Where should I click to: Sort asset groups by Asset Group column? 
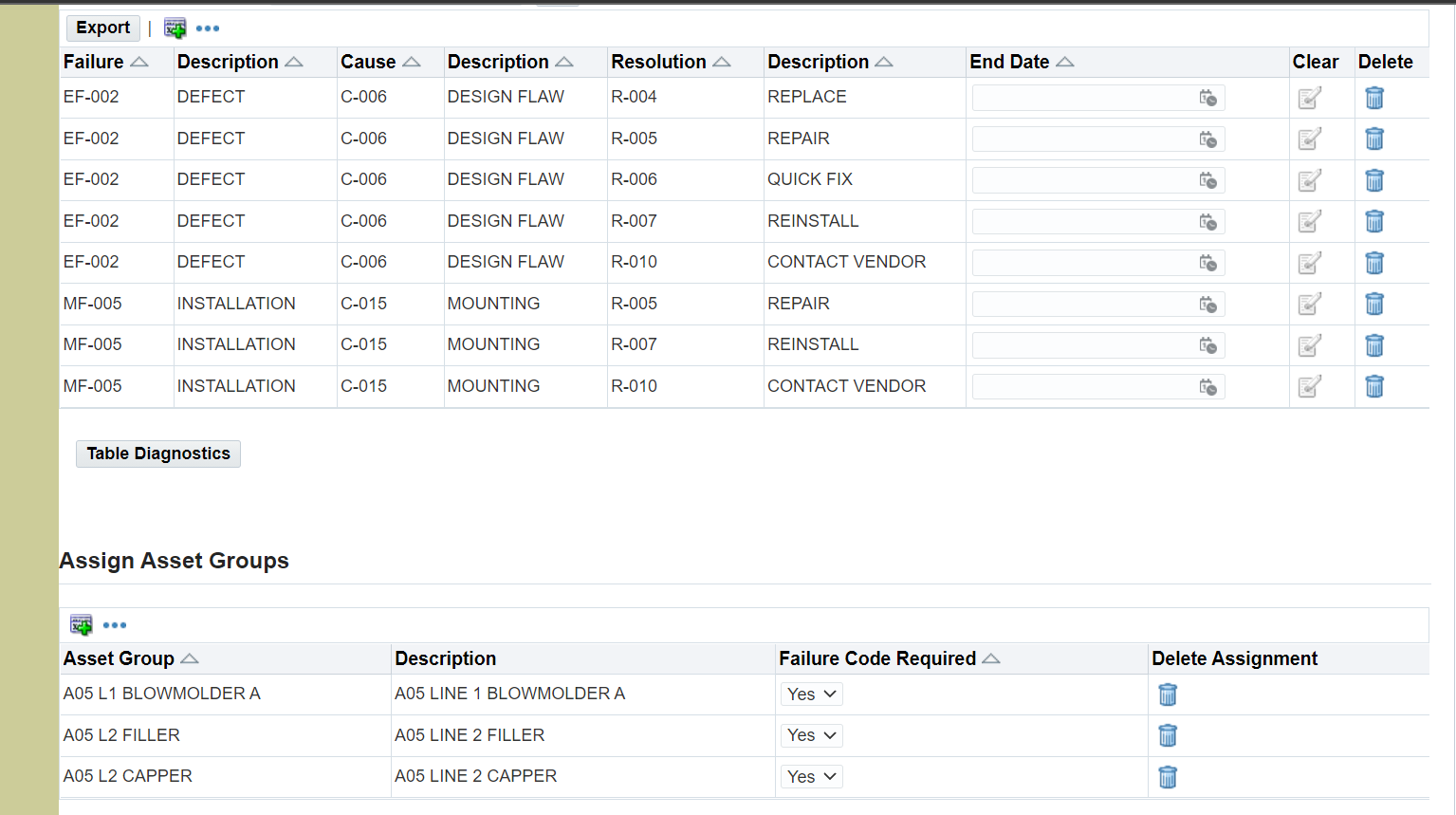coord(189,659)
